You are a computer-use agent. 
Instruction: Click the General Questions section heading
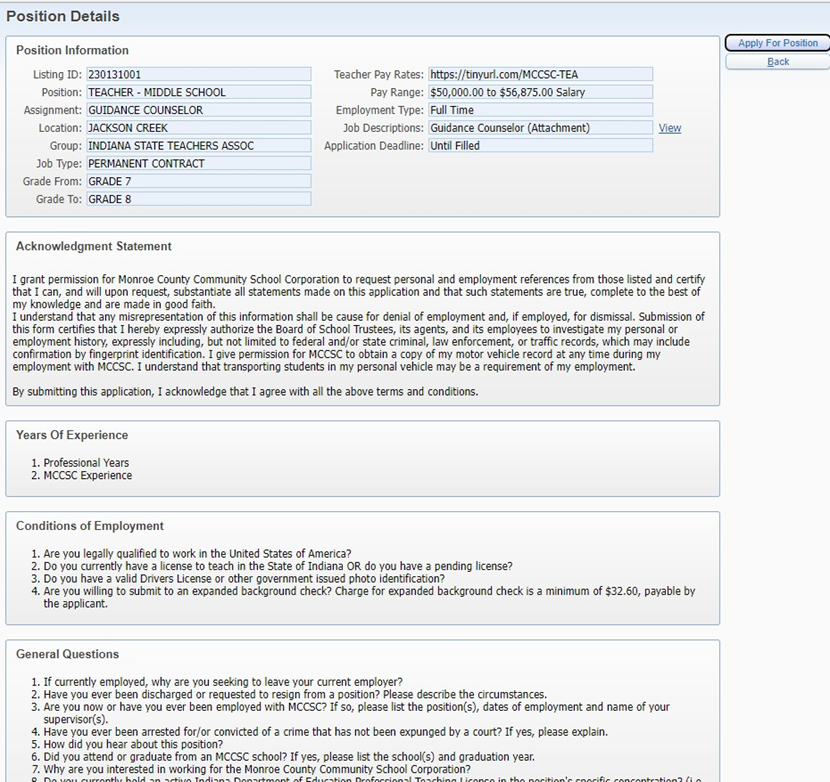tap(67, 655)
